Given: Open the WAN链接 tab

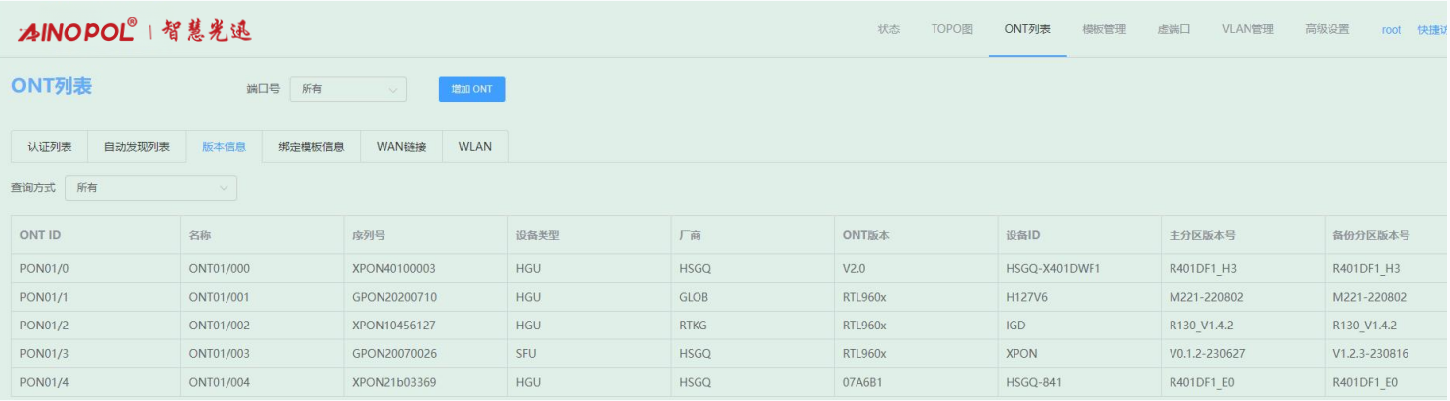Looking at the screenshot, I should (x=401, y=147).
